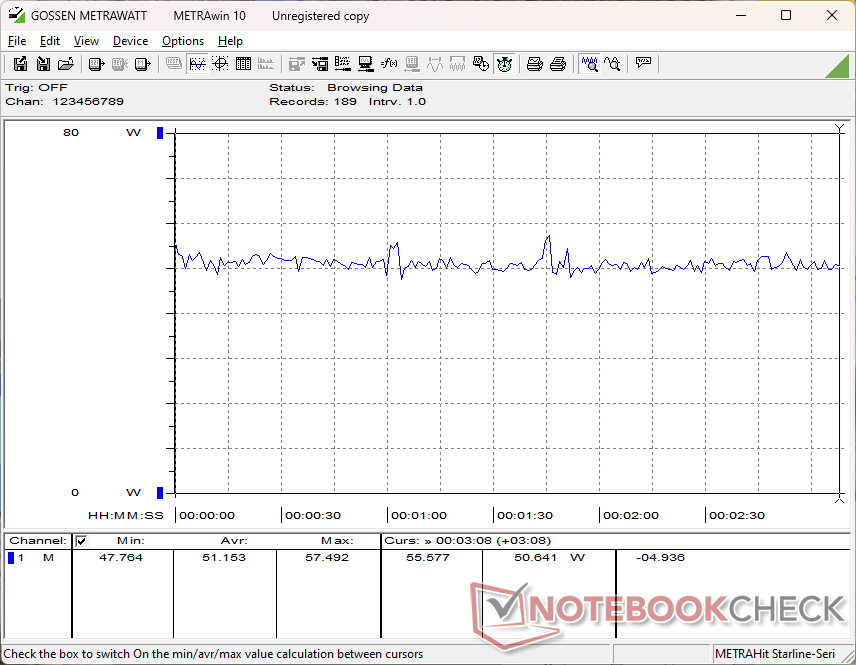Open file using the folder icon

tap(66, 64)
